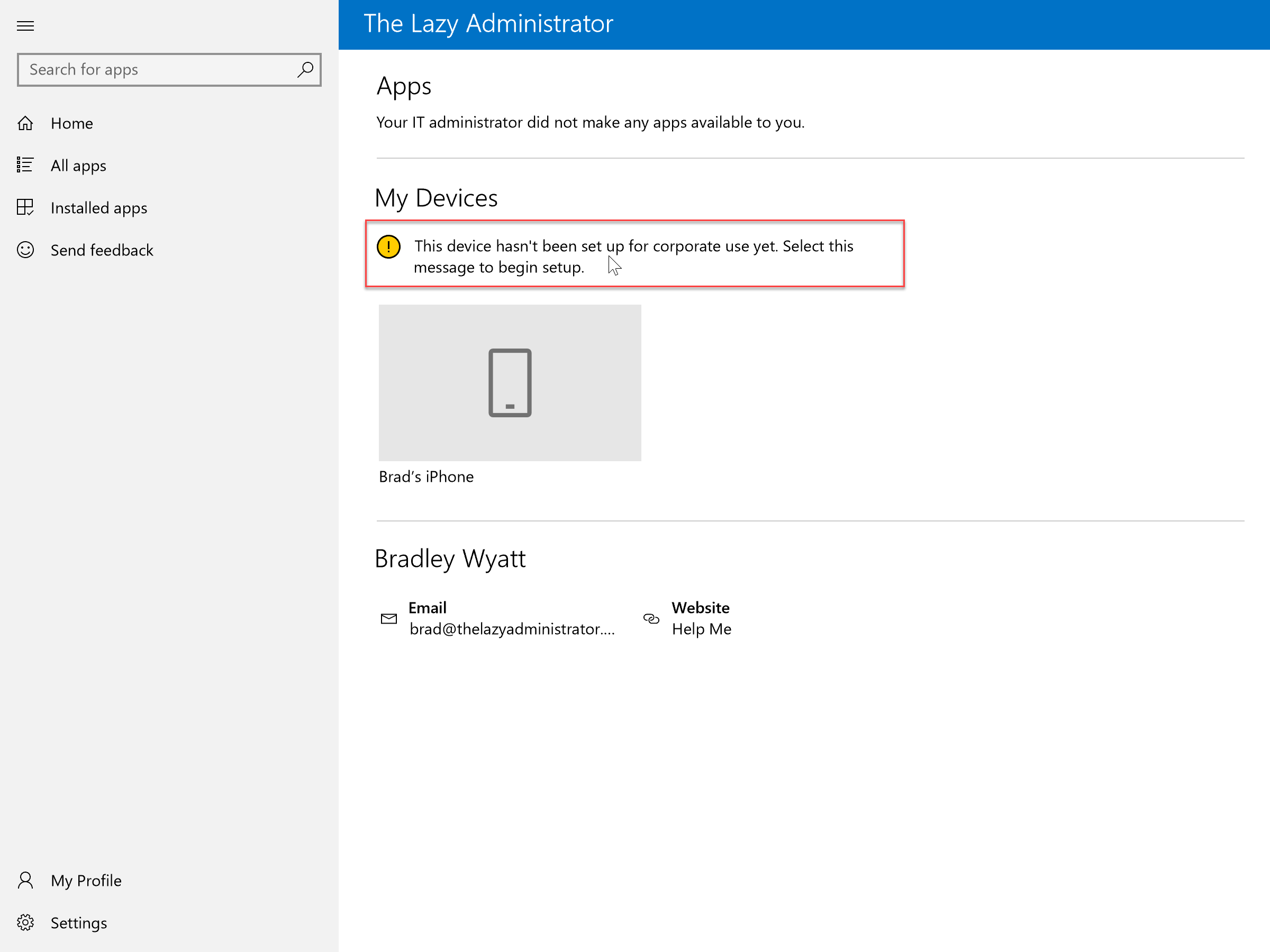Click the Installed apps grid icon
The width and height of the screenshot is (1270, 952).
pos(25,207)
